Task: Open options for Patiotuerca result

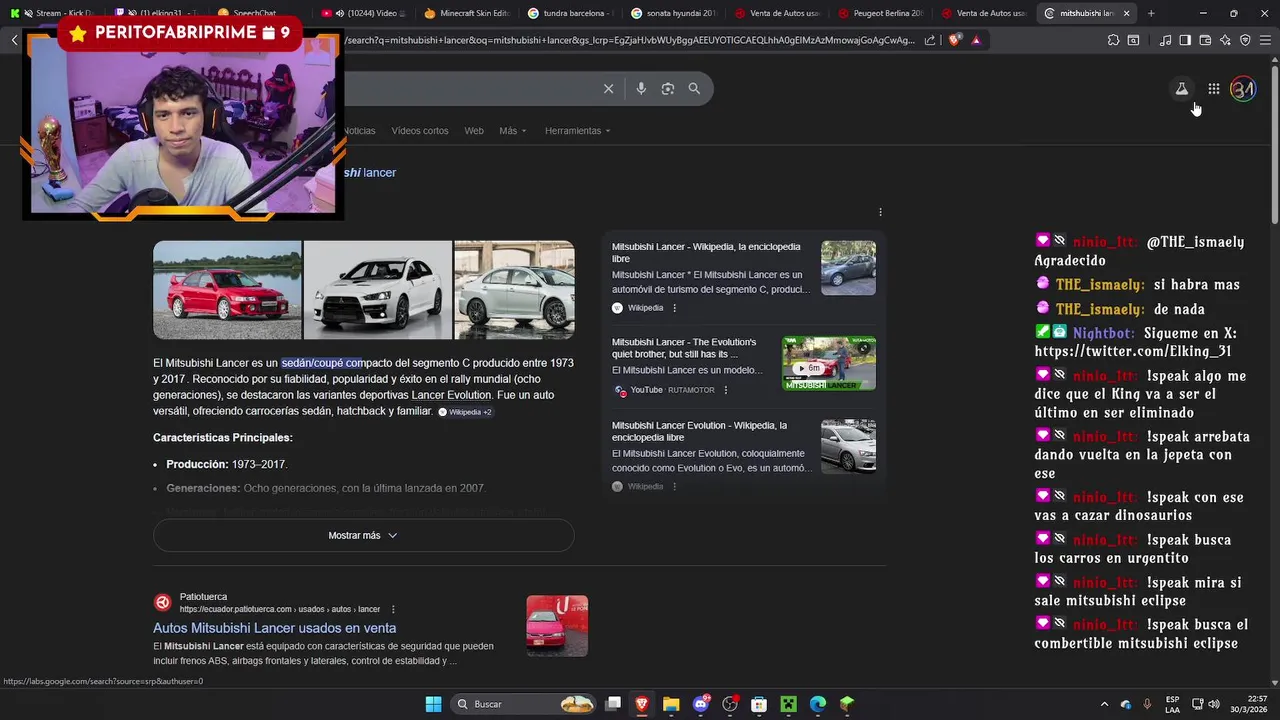Action: click(393, 609)
